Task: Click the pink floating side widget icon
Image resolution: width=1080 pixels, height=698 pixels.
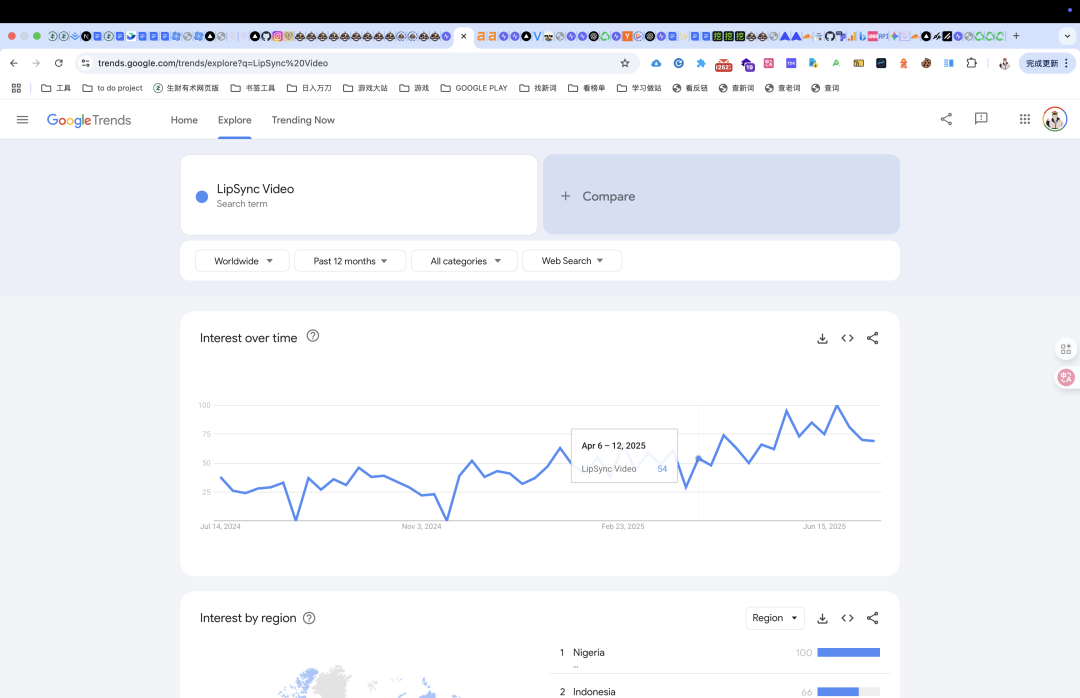Action: click(1066, 377)
